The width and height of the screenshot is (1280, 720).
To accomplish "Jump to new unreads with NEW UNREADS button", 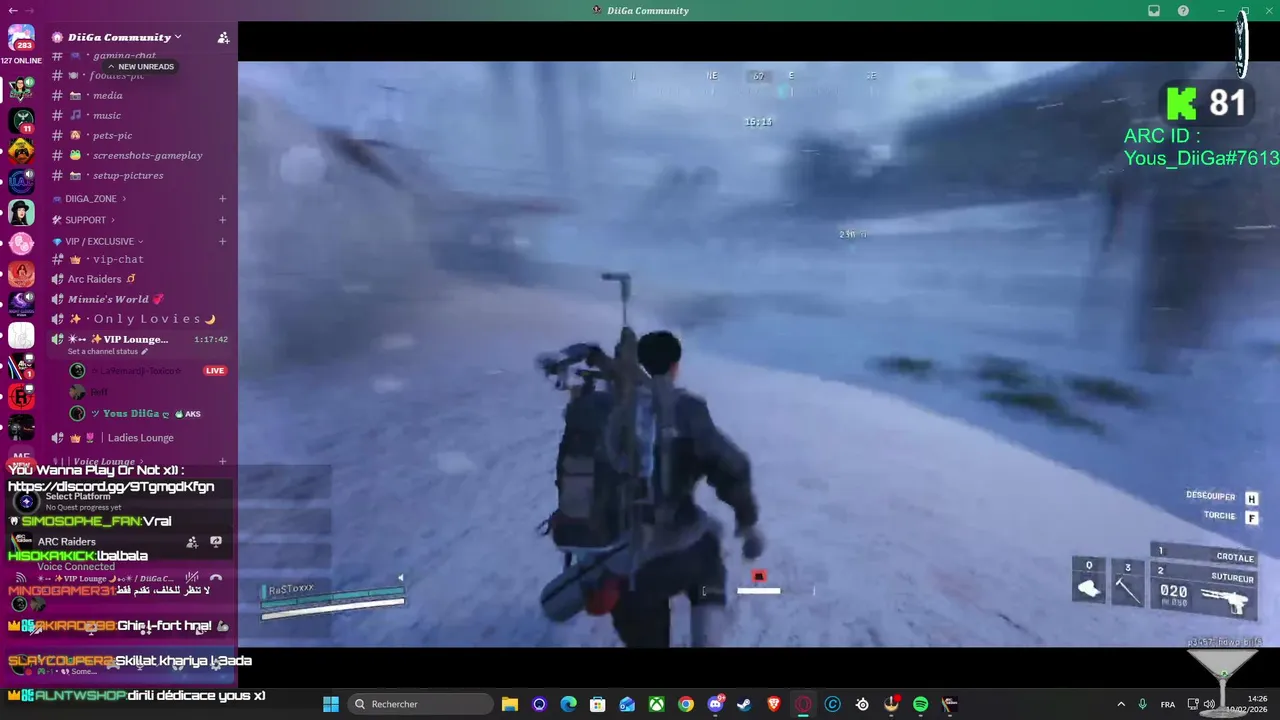I will click(x=141, y=67).
